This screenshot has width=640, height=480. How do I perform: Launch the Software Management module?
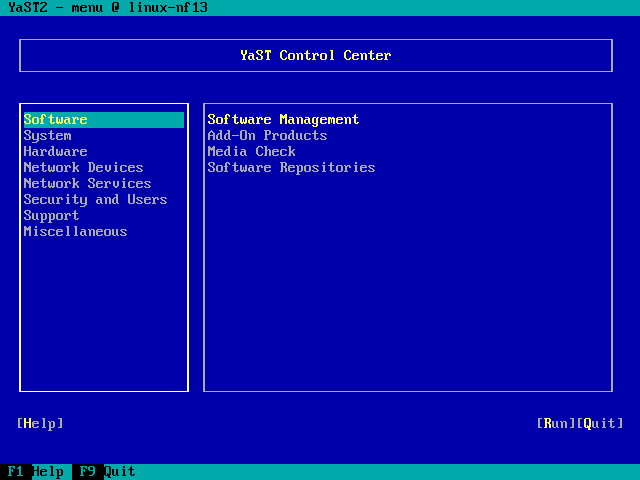click(x=283, y=120)
